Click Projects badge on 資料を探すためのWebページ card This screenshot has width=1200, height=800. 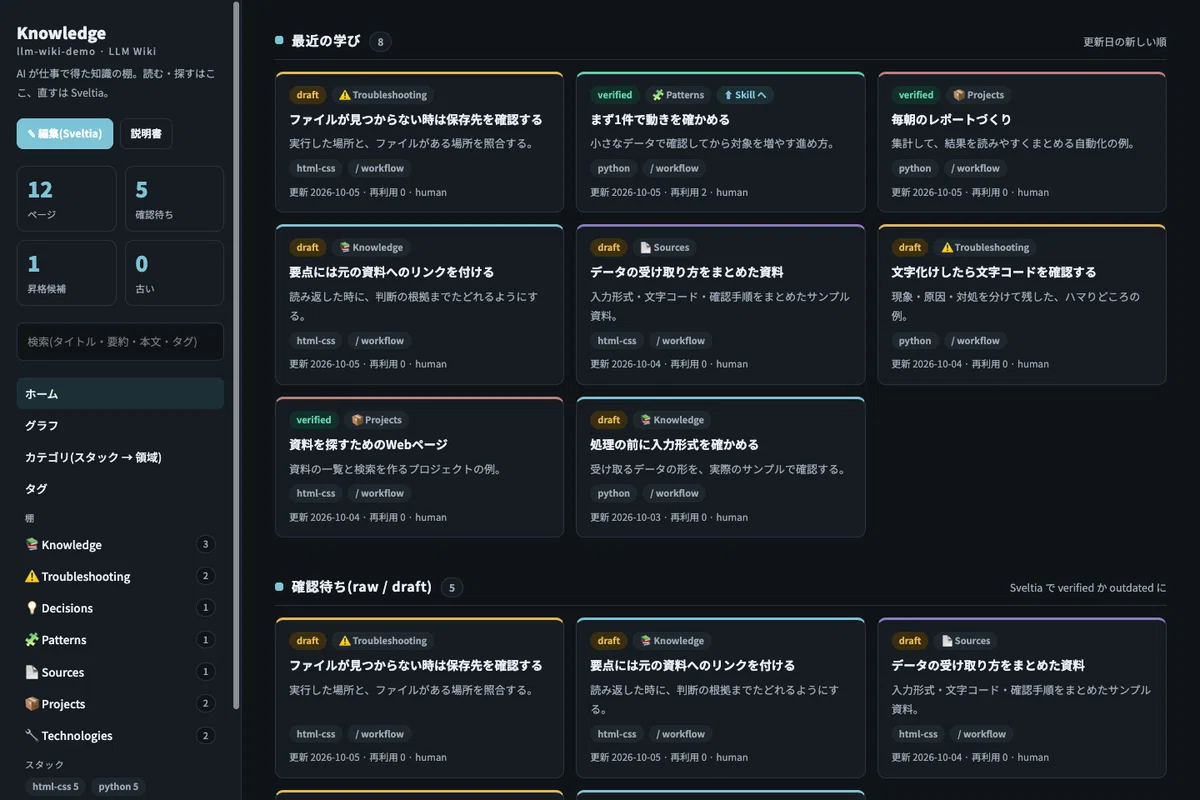point(376,420)
